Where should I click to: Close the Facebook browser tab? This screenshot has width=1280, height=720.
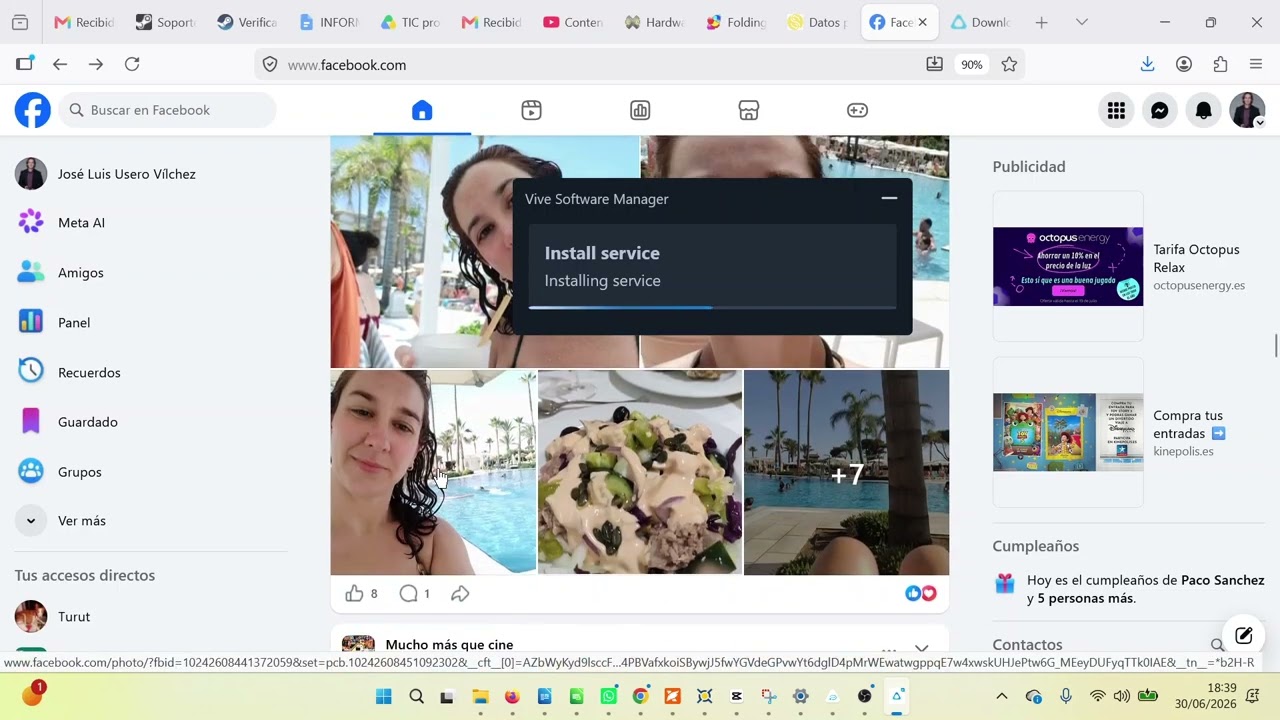(x=922, y=22)
